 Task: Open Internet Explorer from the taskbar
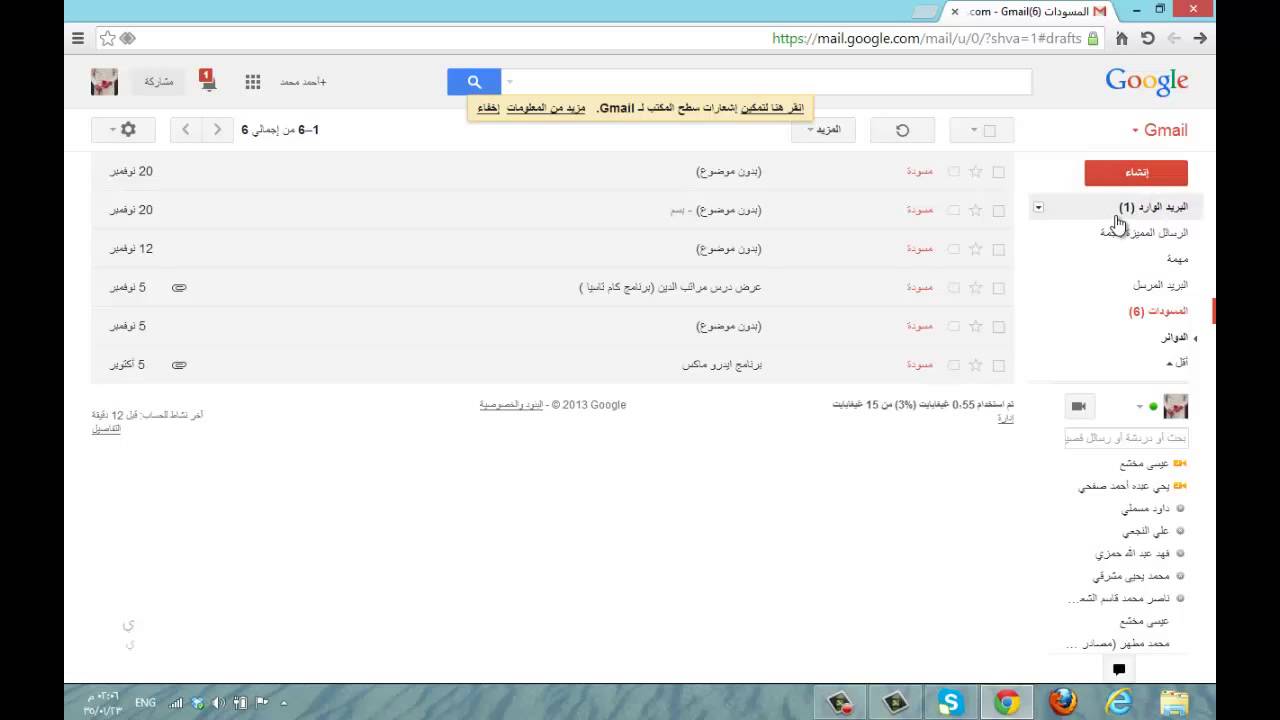click(x=1119, y=703)
